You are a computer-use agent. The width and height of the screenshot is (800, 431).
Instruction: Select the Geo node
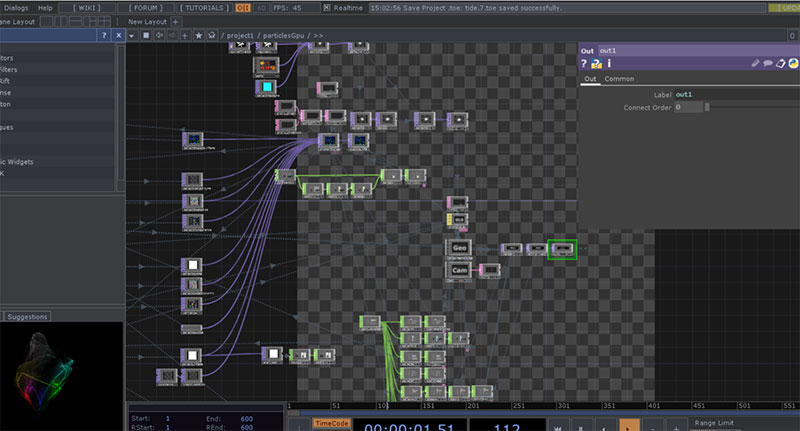coord(458,248)
